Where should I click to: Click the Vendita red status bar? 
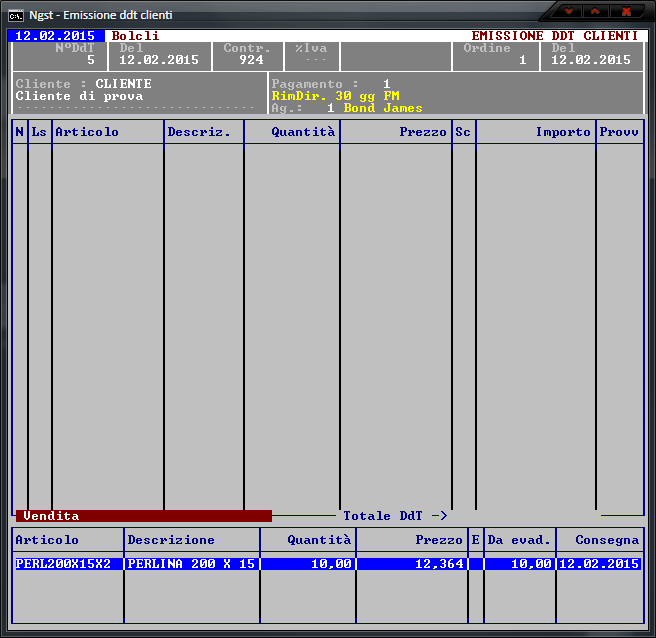point(142,516)
